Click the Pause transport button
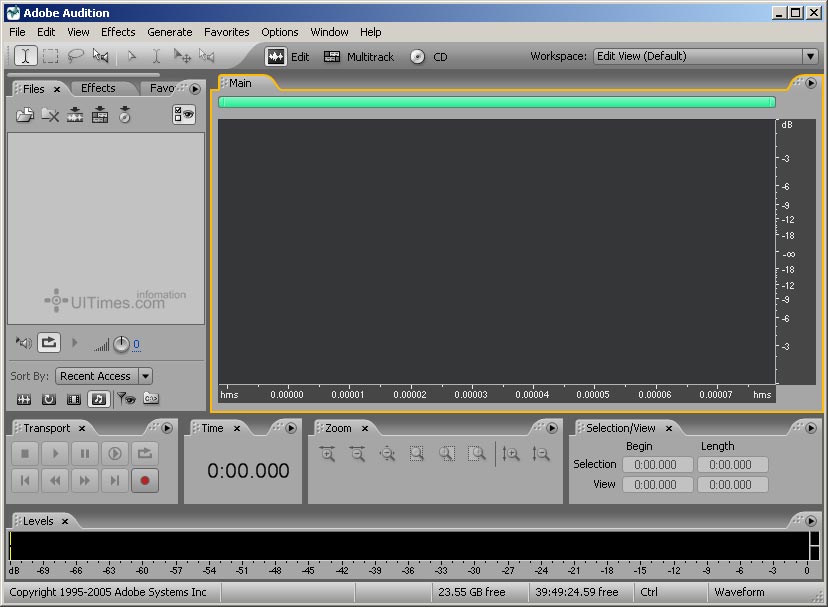 coord(84,453)
